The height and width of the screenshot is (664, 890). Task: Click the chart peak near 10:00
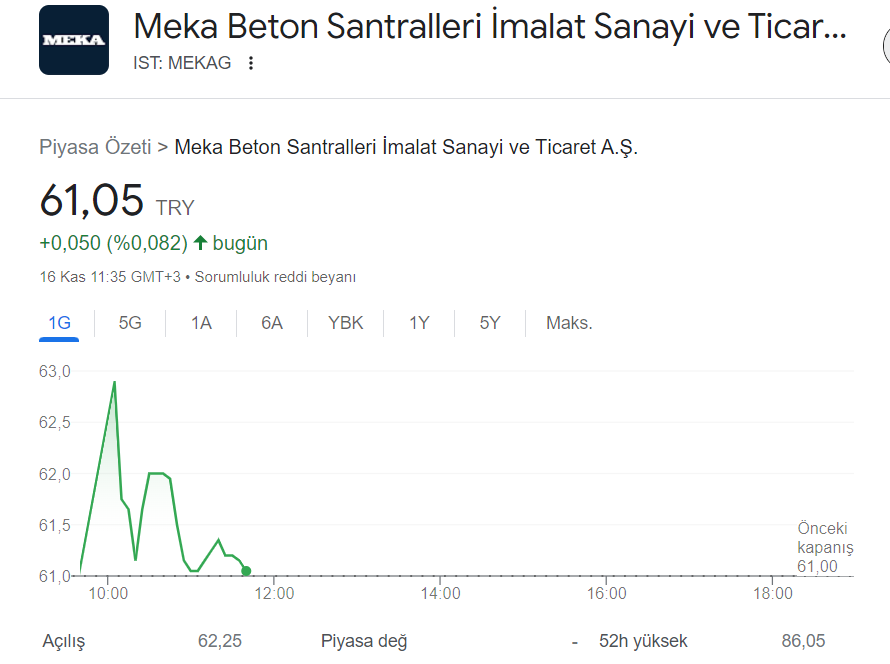pos(115,383)
